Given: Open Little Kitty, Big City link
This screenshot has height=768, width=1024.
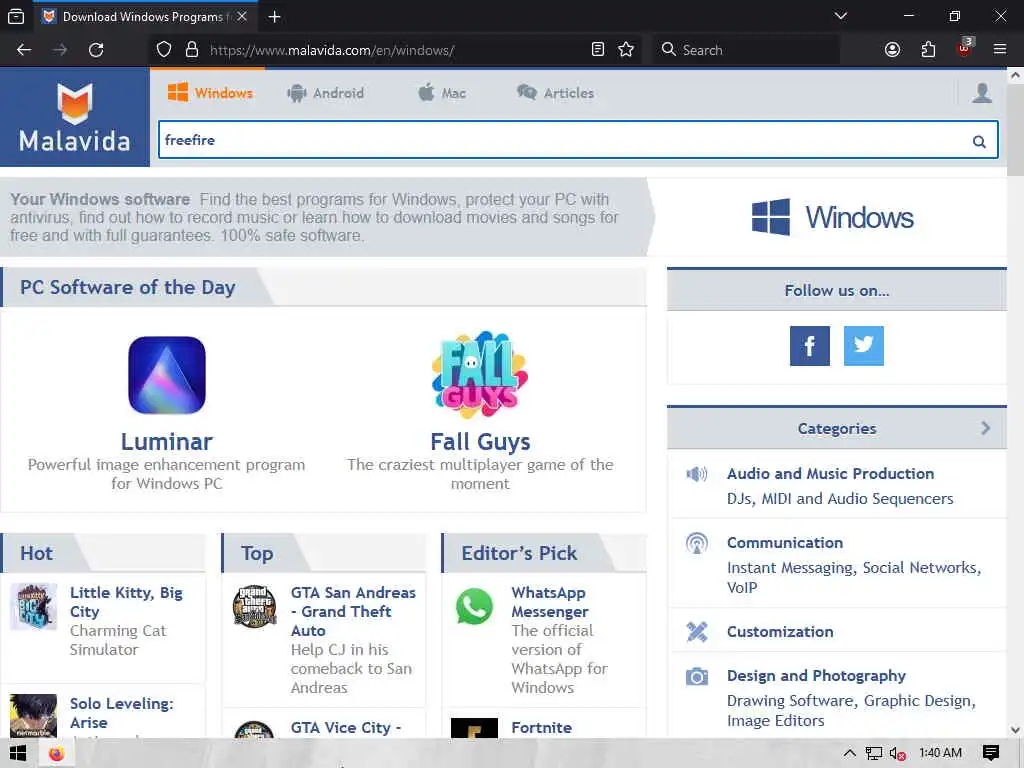Looking at the screenshot, I should [126, 601].
